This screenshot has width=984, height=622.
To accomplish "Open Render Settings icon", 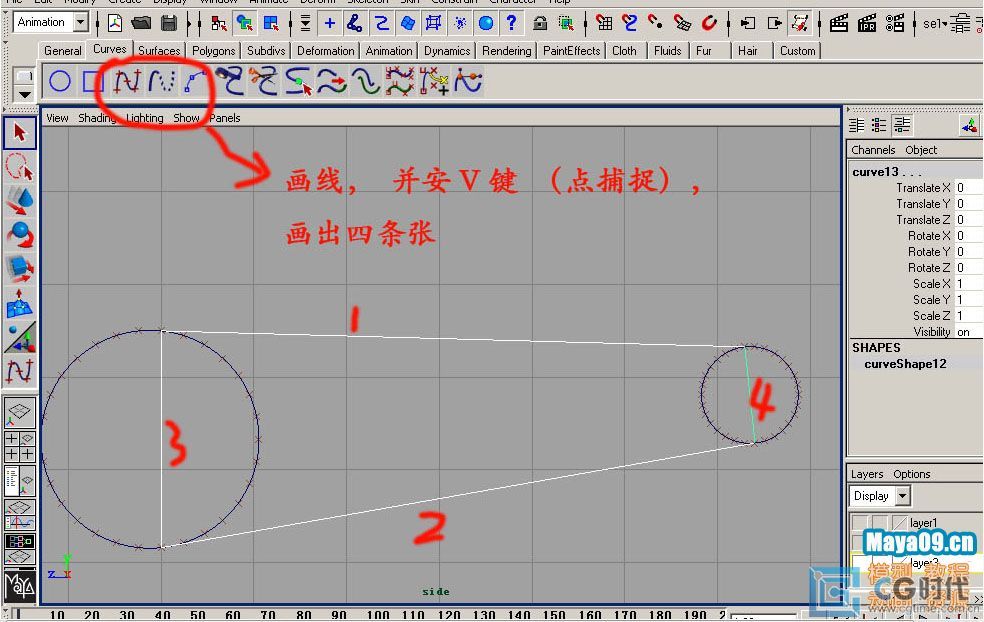I will pyautogui.click(x=895, y=24).
